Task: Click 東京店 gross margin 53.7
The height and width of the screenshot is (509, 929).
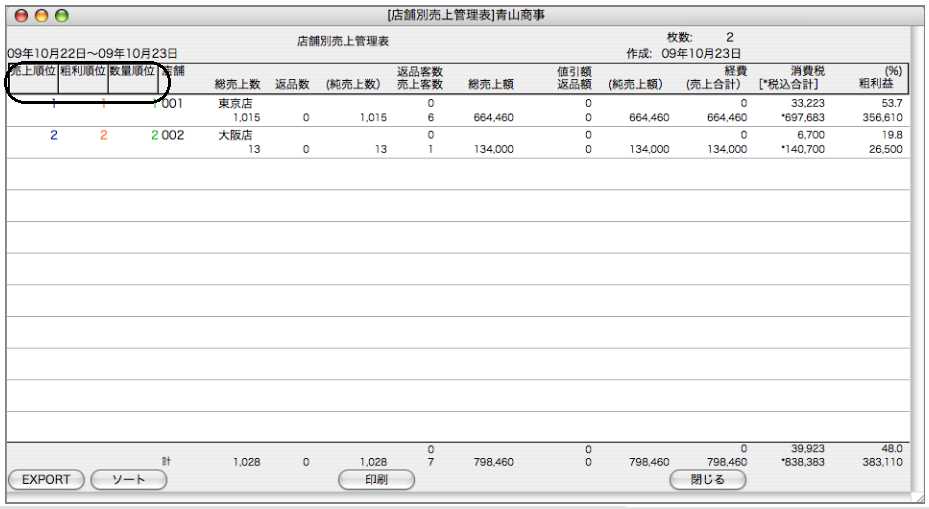Action: pyautogui.click(x=892, y=104)
